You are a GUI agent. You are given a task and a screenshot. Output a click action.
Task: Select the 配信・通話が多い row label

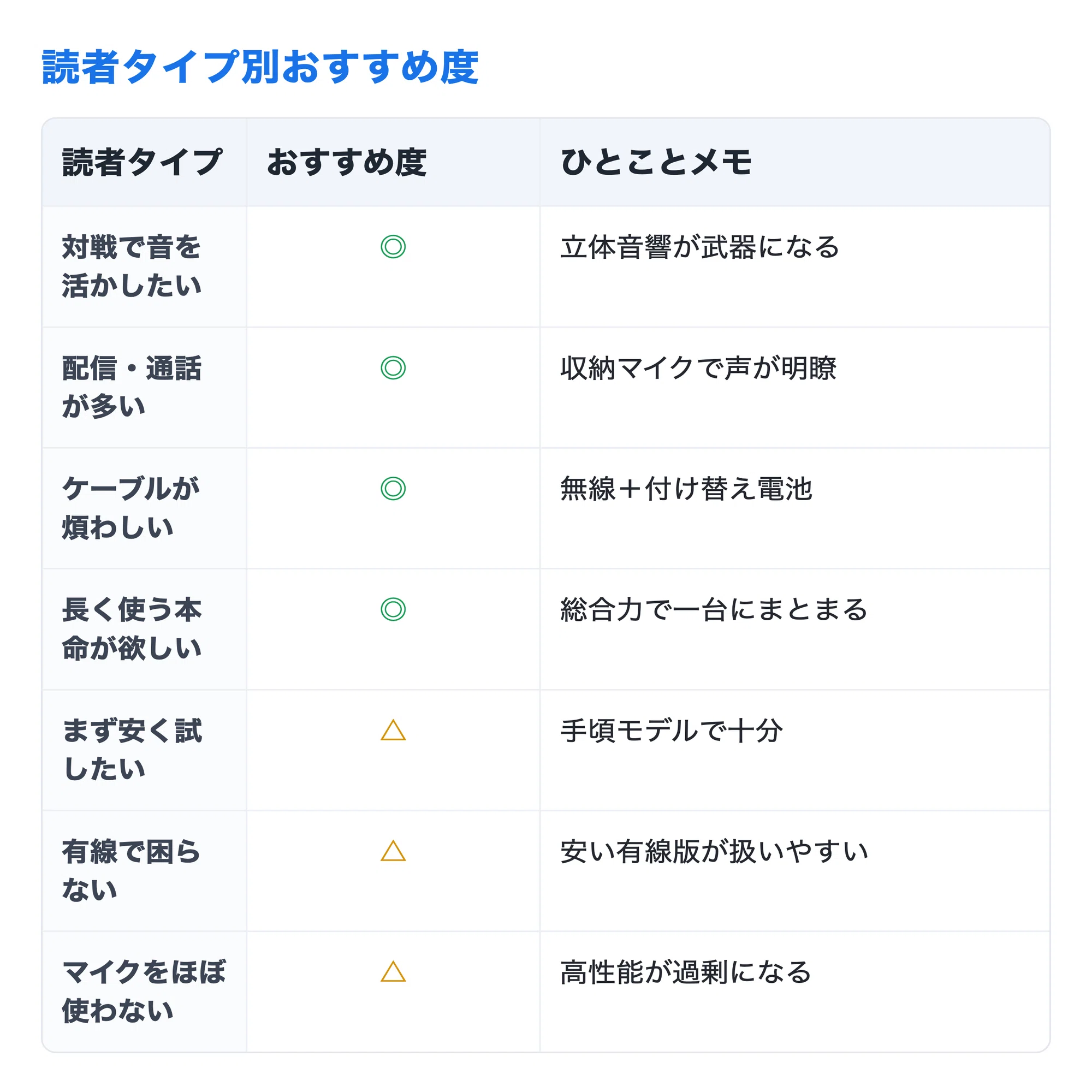(131, 387)
